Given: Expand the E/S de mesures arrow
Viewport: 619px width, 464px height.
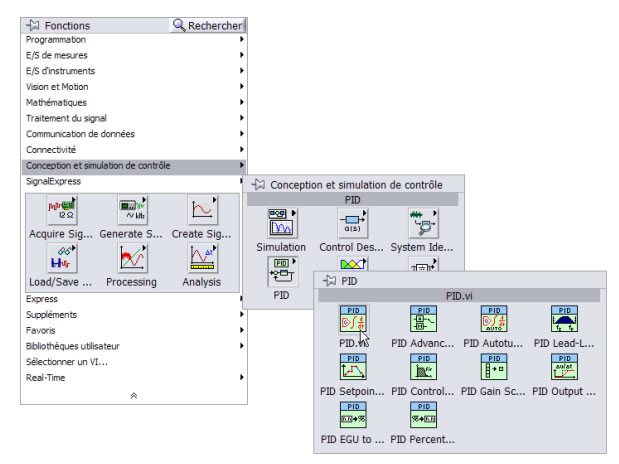Looking at the screenshot, I should [x=242, y=55].
